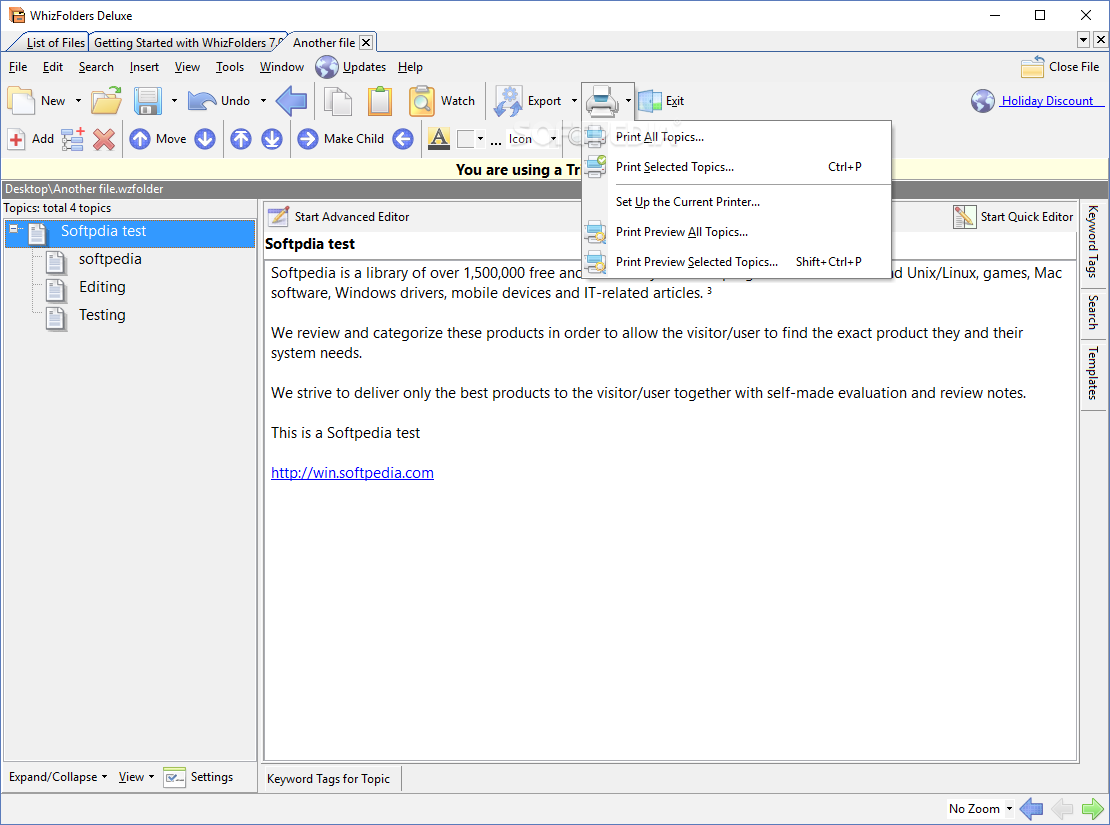Open the Insert menu
The height and width of the screenshot is (825, 1110).
[x=144, y=67]
